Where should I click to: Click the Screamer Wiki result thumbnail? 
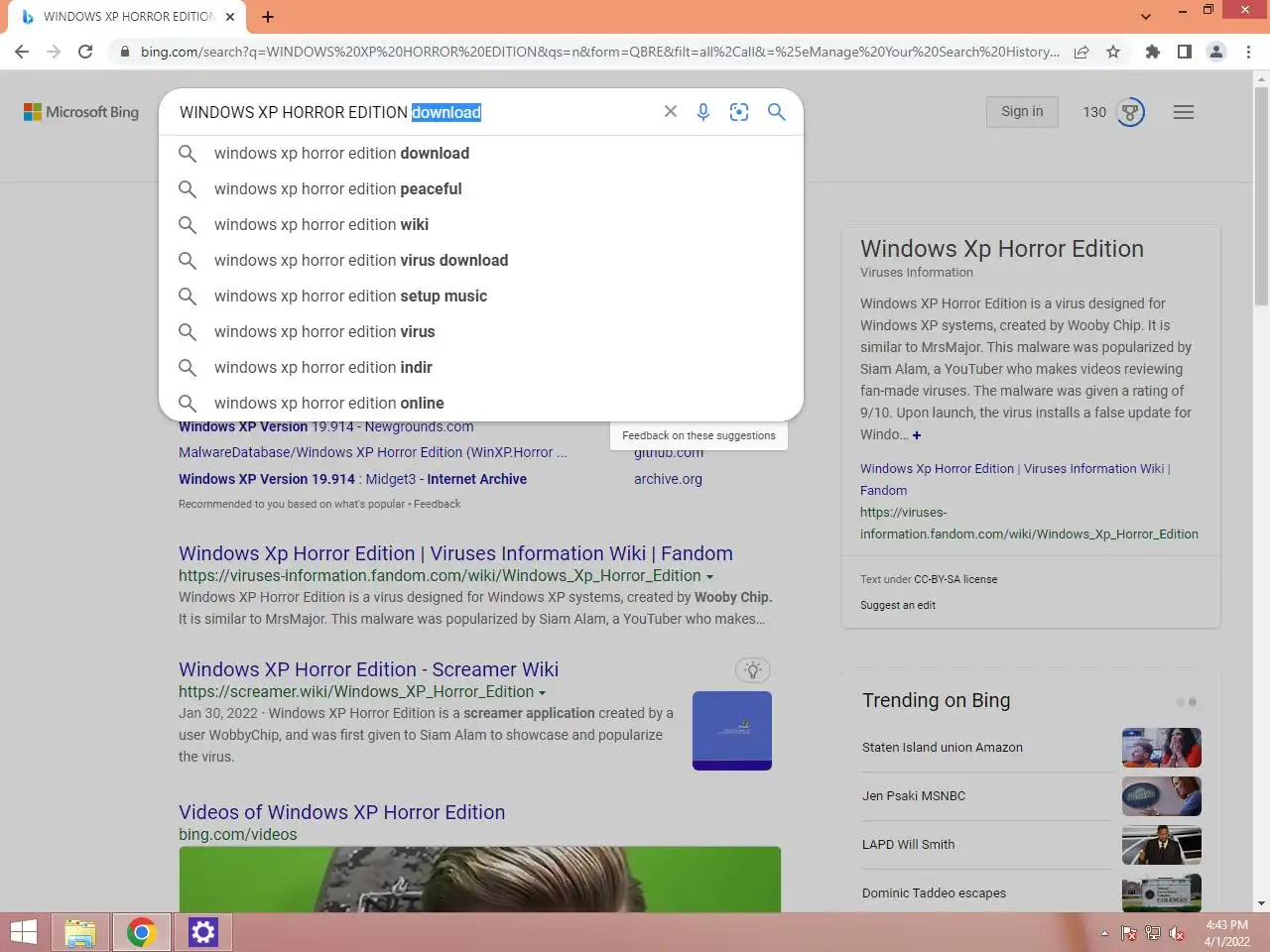(732, 731)
